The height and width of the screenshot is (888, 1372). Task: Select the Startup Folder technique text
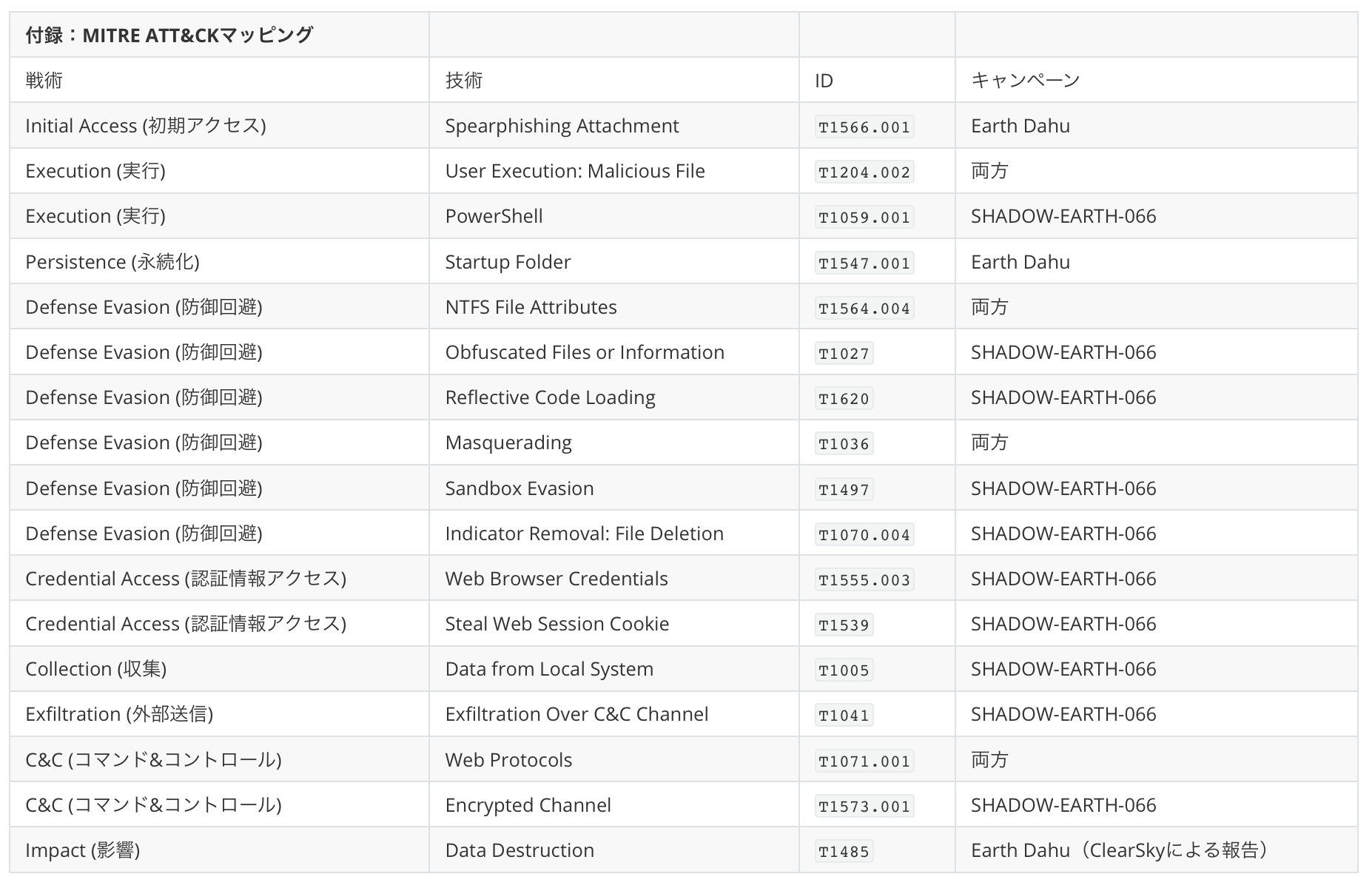(x=508, y=262)
